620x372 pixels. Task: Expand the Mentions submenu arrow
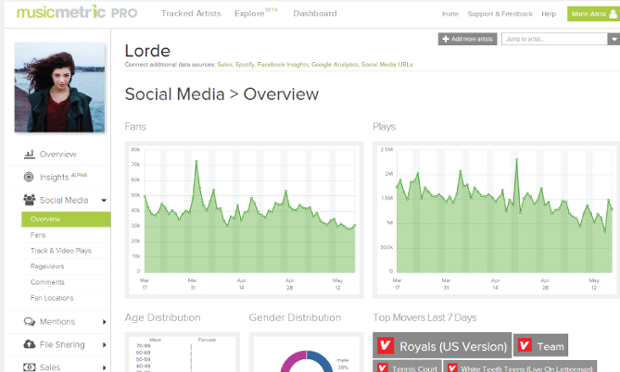[104, 322]
